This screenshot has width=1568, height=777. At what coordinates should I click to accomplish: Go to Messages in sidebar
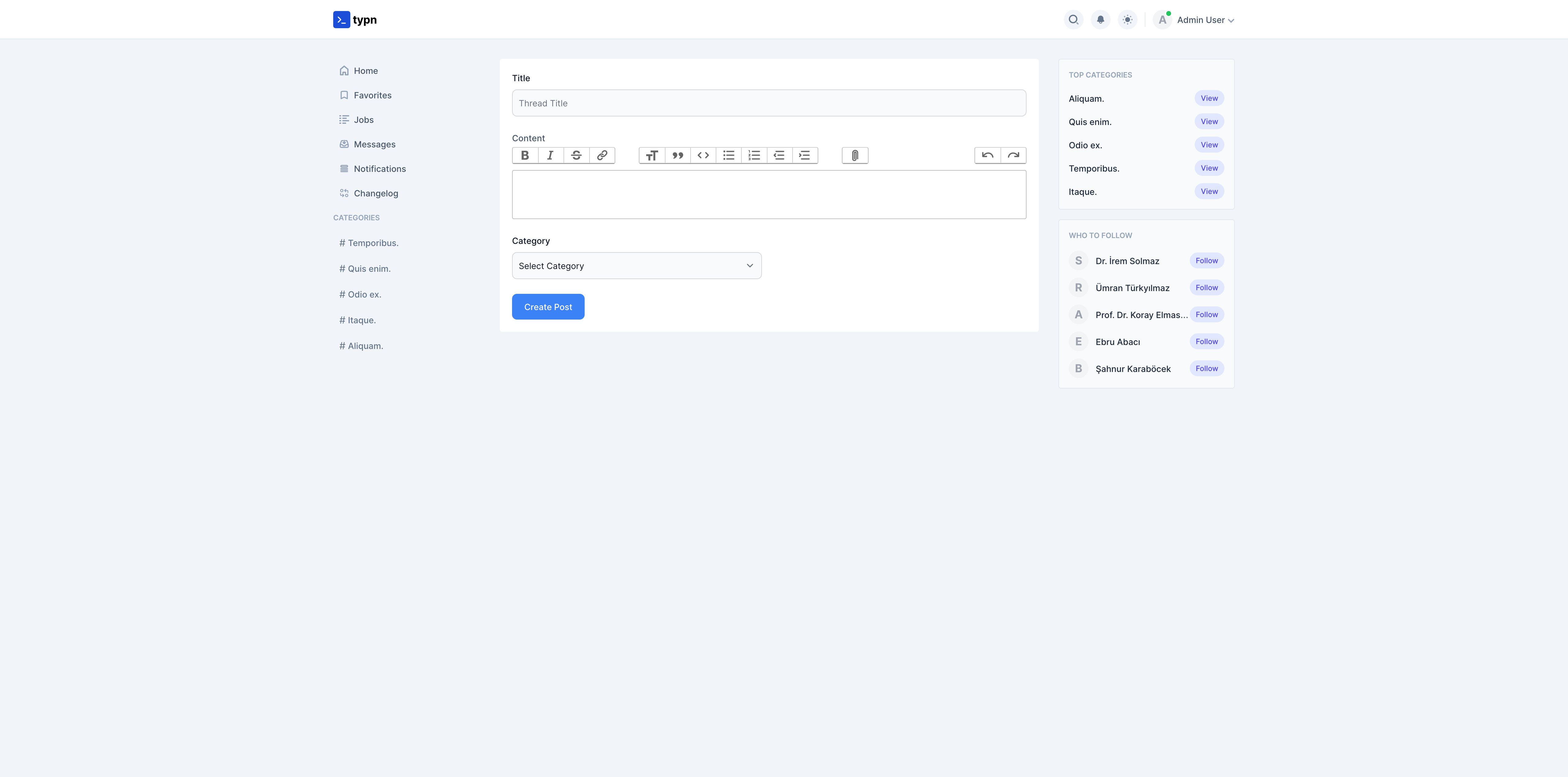[374, 144]
